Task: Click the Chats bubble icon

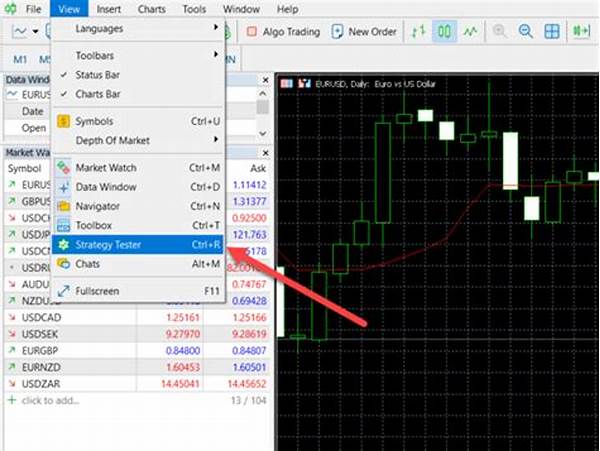Action: tap(64, 264)
